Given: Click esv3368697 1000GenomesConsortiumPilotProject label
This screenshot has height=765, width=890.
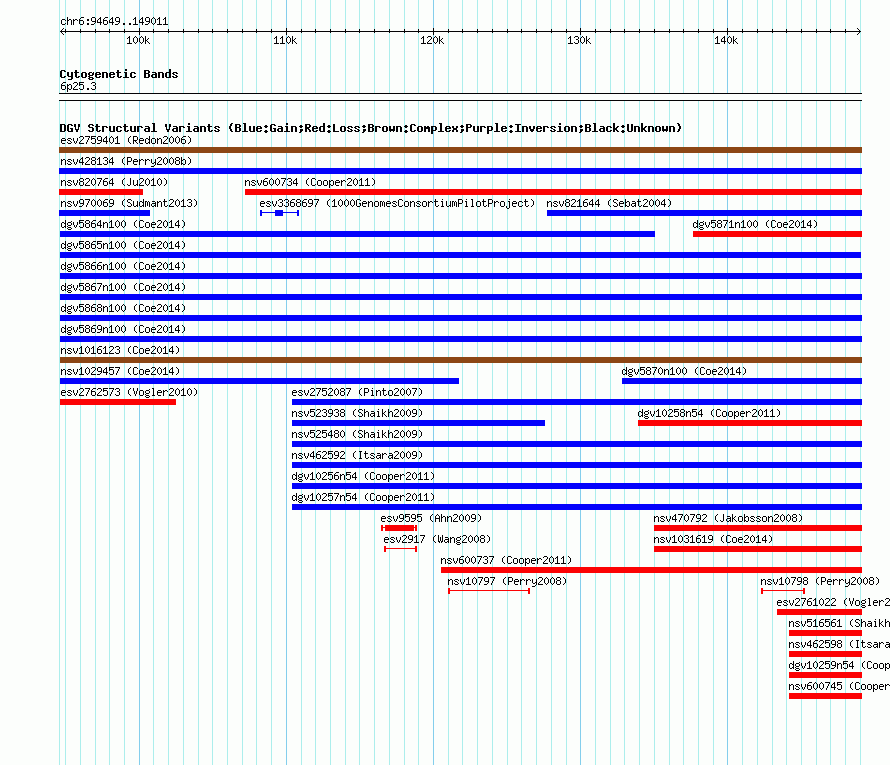Looking at the screenshot, I should click(397, 203).
